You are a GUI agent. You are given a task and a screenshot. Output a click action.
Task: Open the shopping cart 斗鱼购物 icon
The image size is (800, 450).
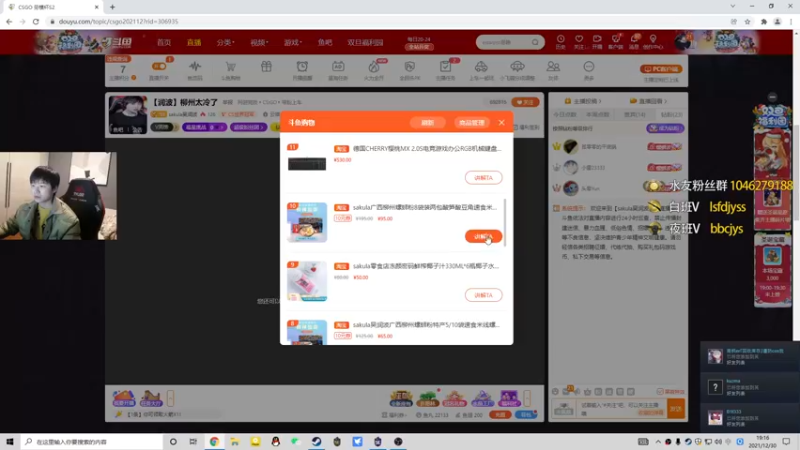231,67
